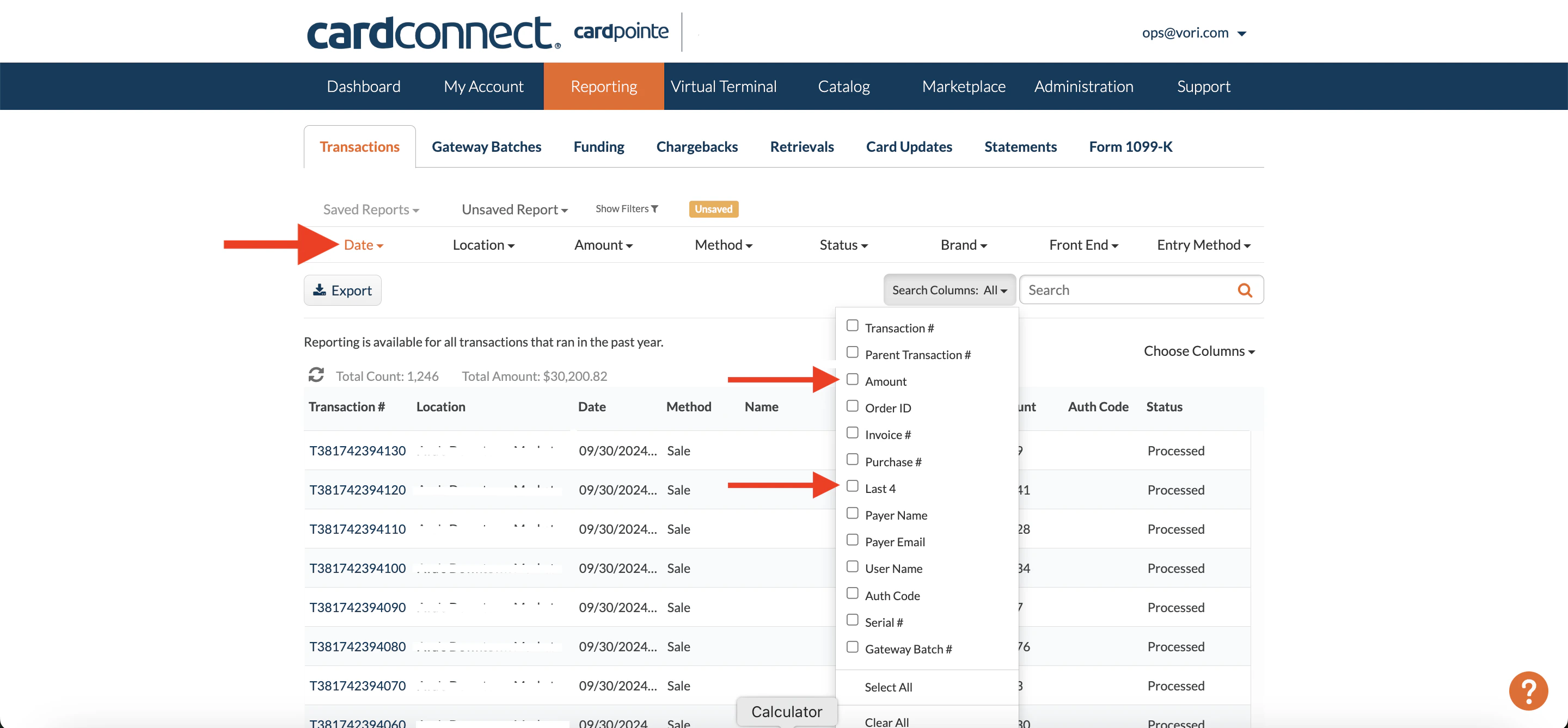This screenshot has width=1568, height=728.
Task: Click the refresh totals icon
Action: tap(316, 375)
